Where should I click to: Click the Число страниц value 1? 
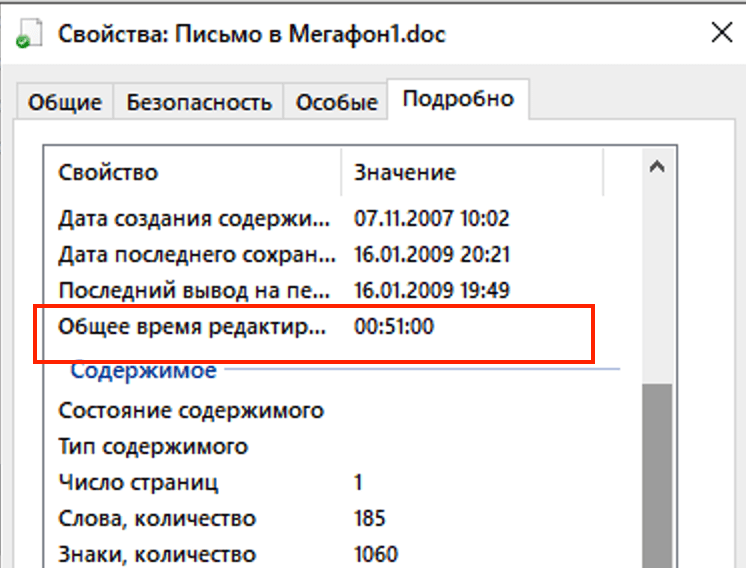(358, 482)
